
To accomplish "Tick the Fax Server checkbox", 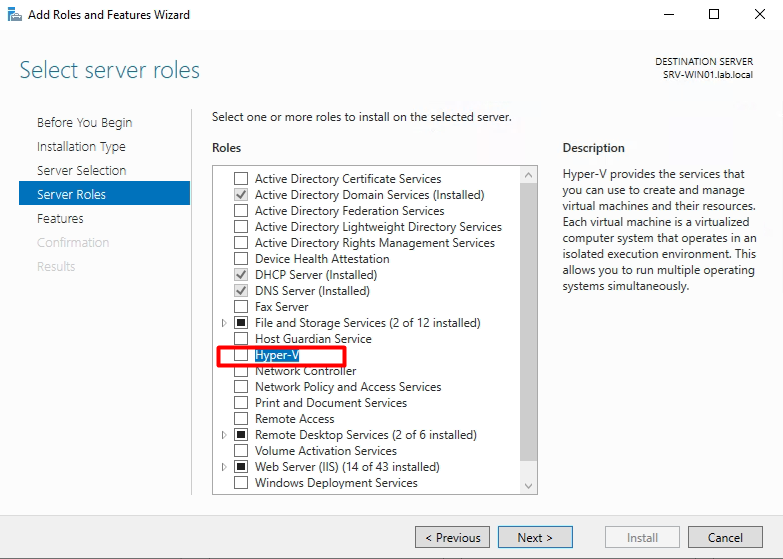I will click(241, 307).
